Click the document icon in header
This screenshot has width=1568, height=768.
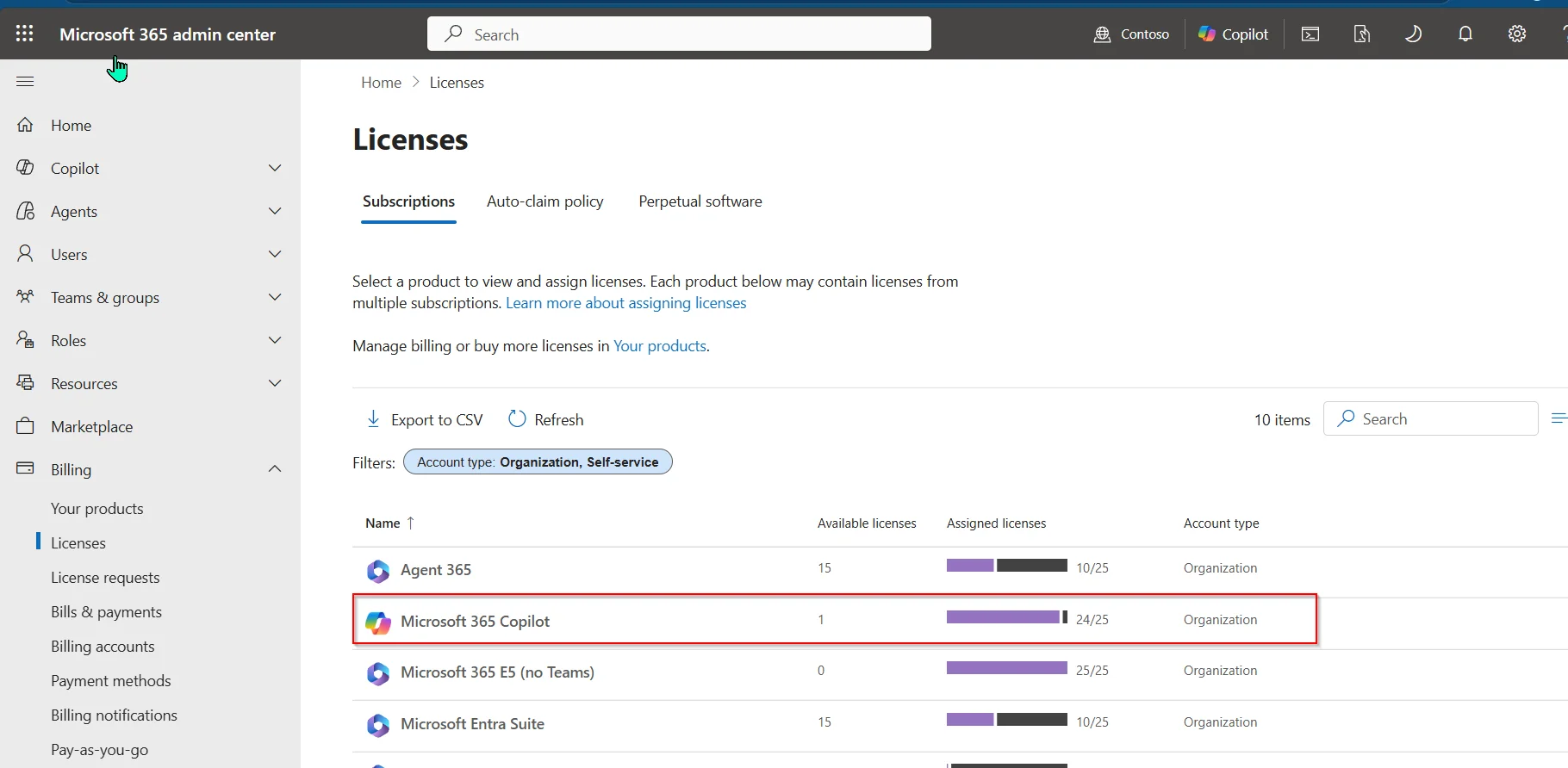pyautogui.click(x=1362, y=34)
